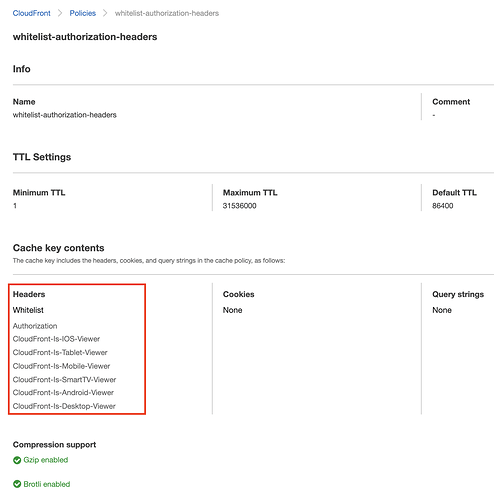Click the green check icon beside Gzip enabled
This screenshot has width=494, height=500.
pyautogui.click(x=17, y=460)
